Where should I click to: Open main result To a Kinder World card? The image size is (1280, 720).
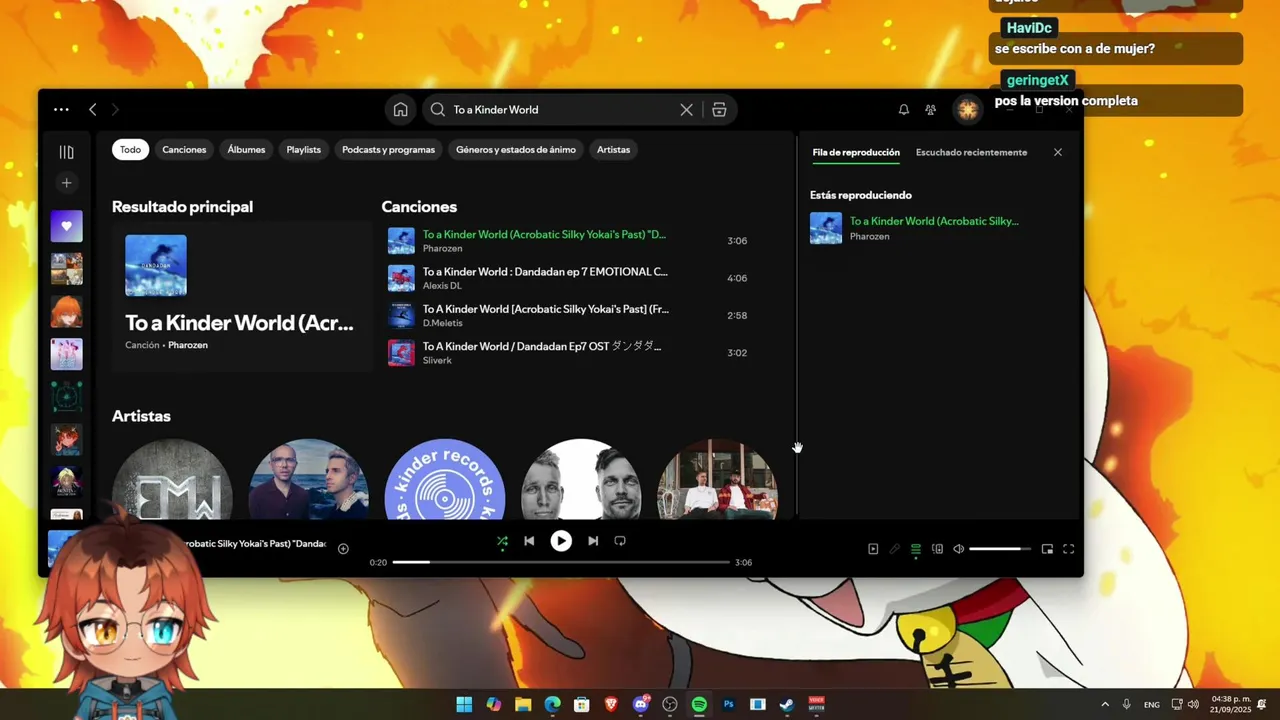241,297
